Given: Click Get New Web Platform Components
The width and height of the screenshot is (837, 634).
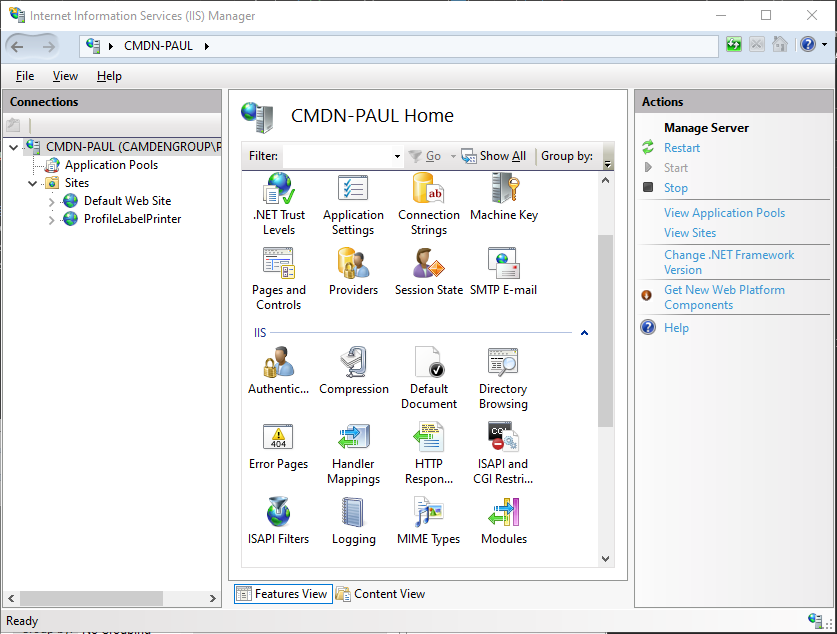Looking at the screenshot, I should (724, 297).
